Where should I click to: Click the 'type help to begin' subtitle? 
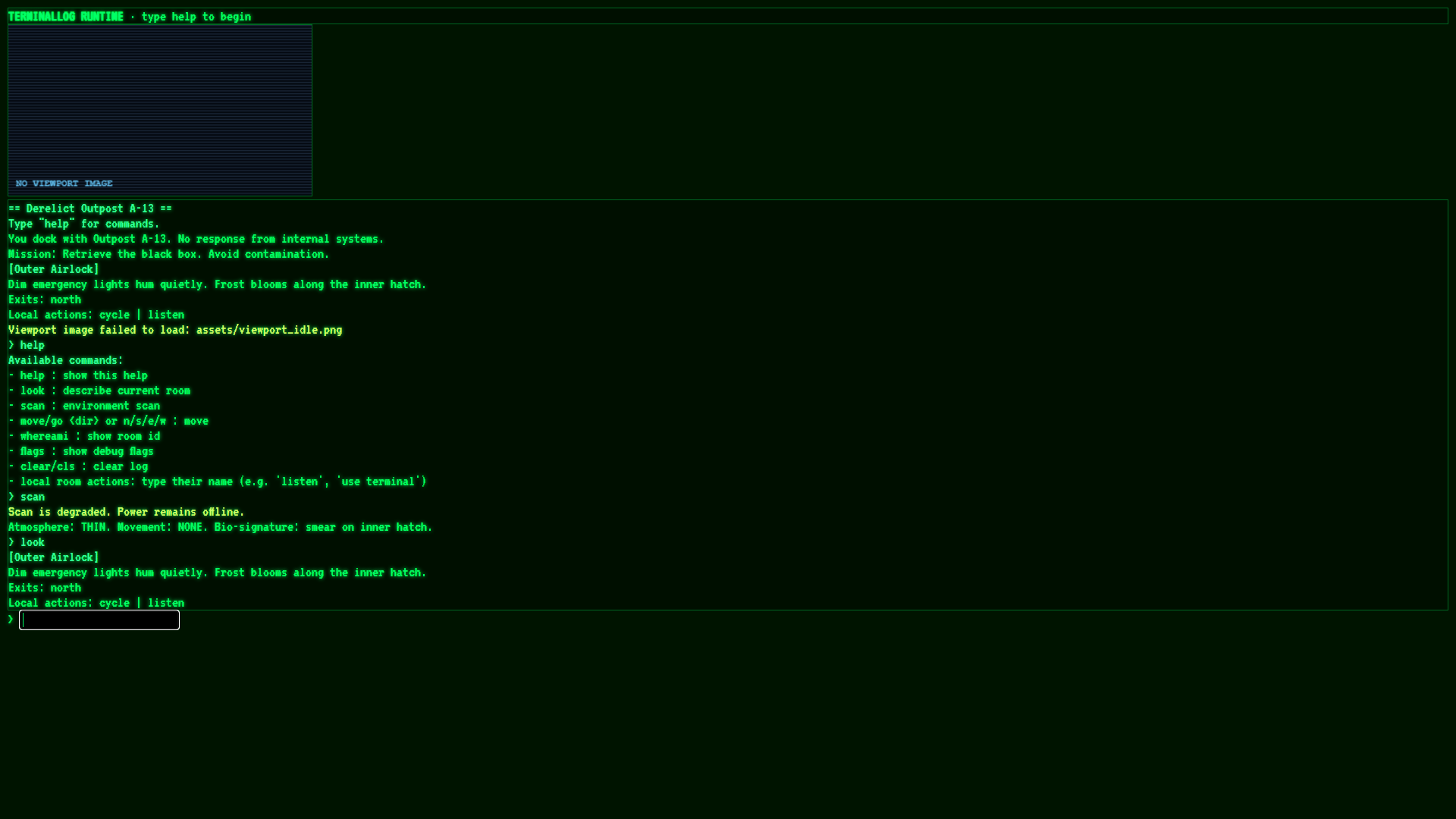tap(196, 17)
